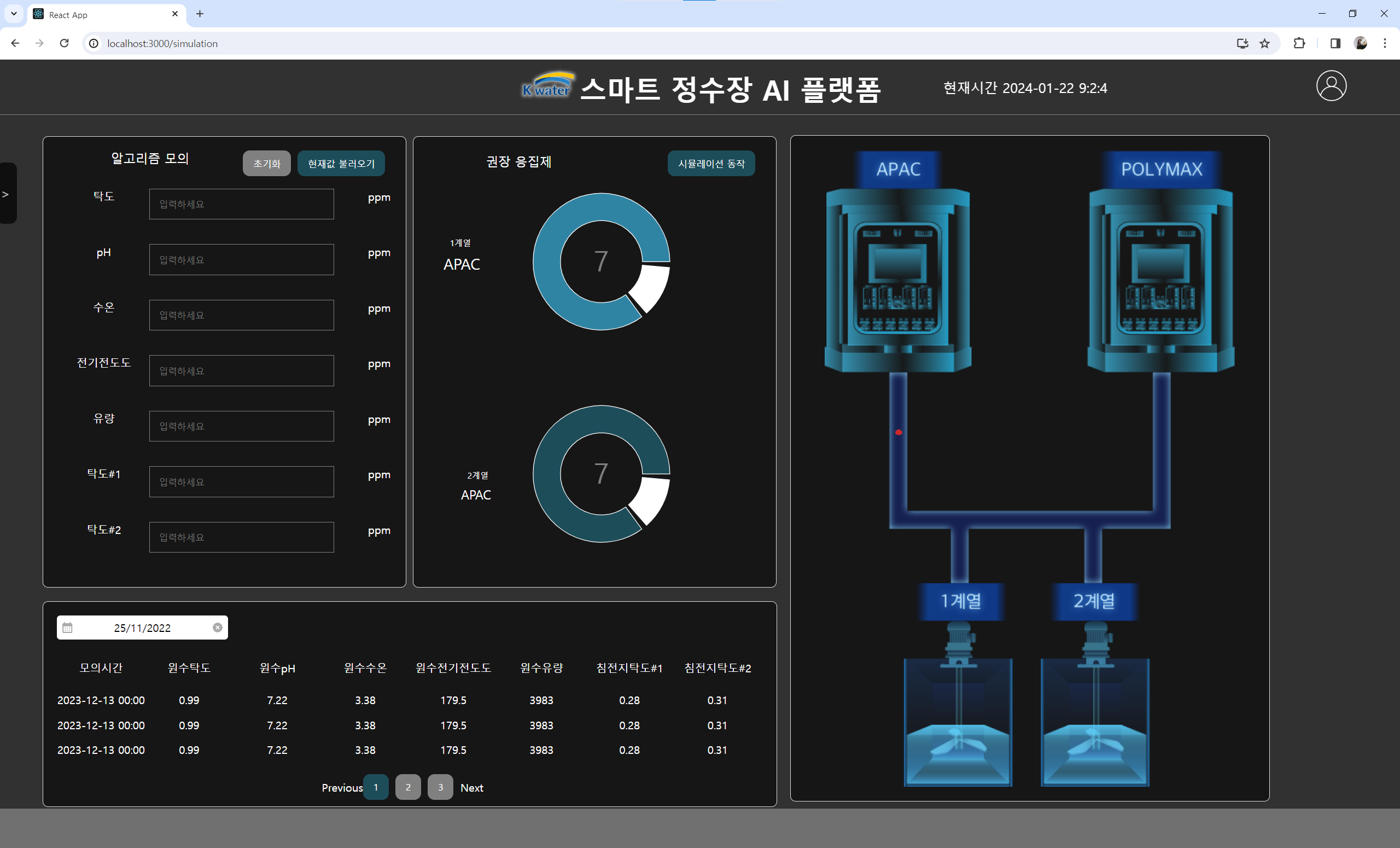The height and width of the screenshot is (848, 1400).
Task: Click the calendar icon in date picker
Action: click(x=68, y=628)
